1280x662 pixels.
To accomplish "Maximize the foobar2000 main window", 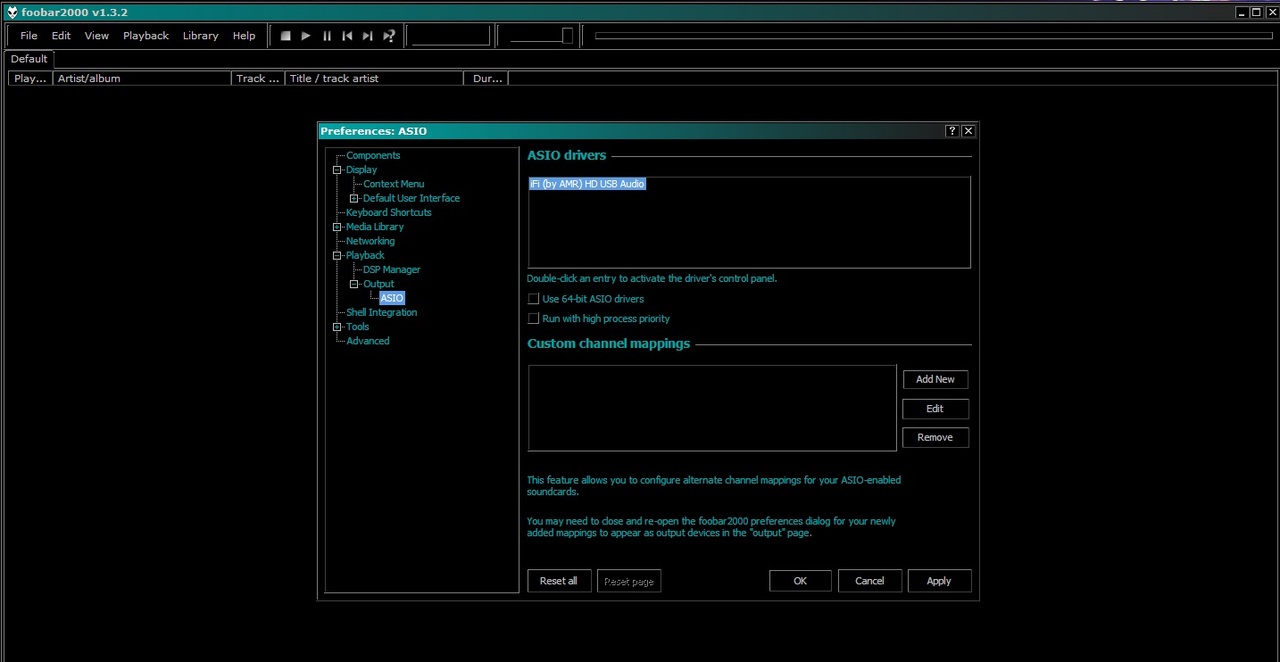I will (1256, 12).
